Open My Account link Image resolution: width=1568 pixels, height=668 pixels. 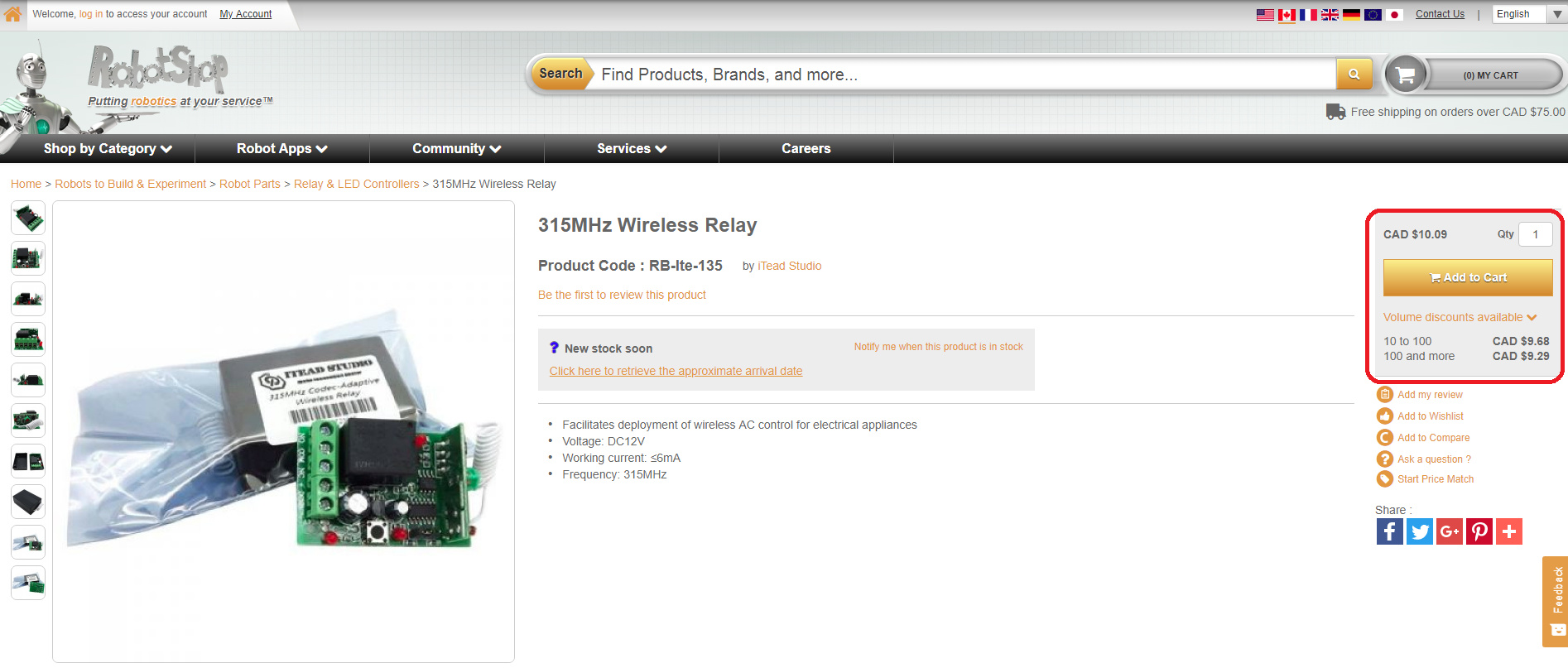click(246, 14)
